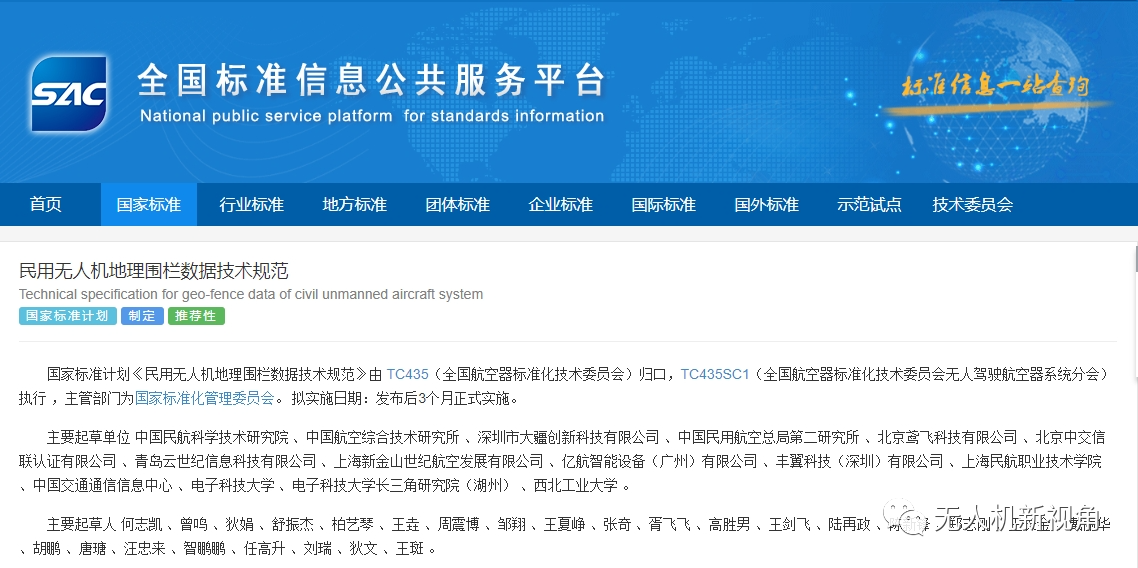Click the English title Technical specification for geo-fence data
Screen dimensions: 1138x568
tap(250, 295)
